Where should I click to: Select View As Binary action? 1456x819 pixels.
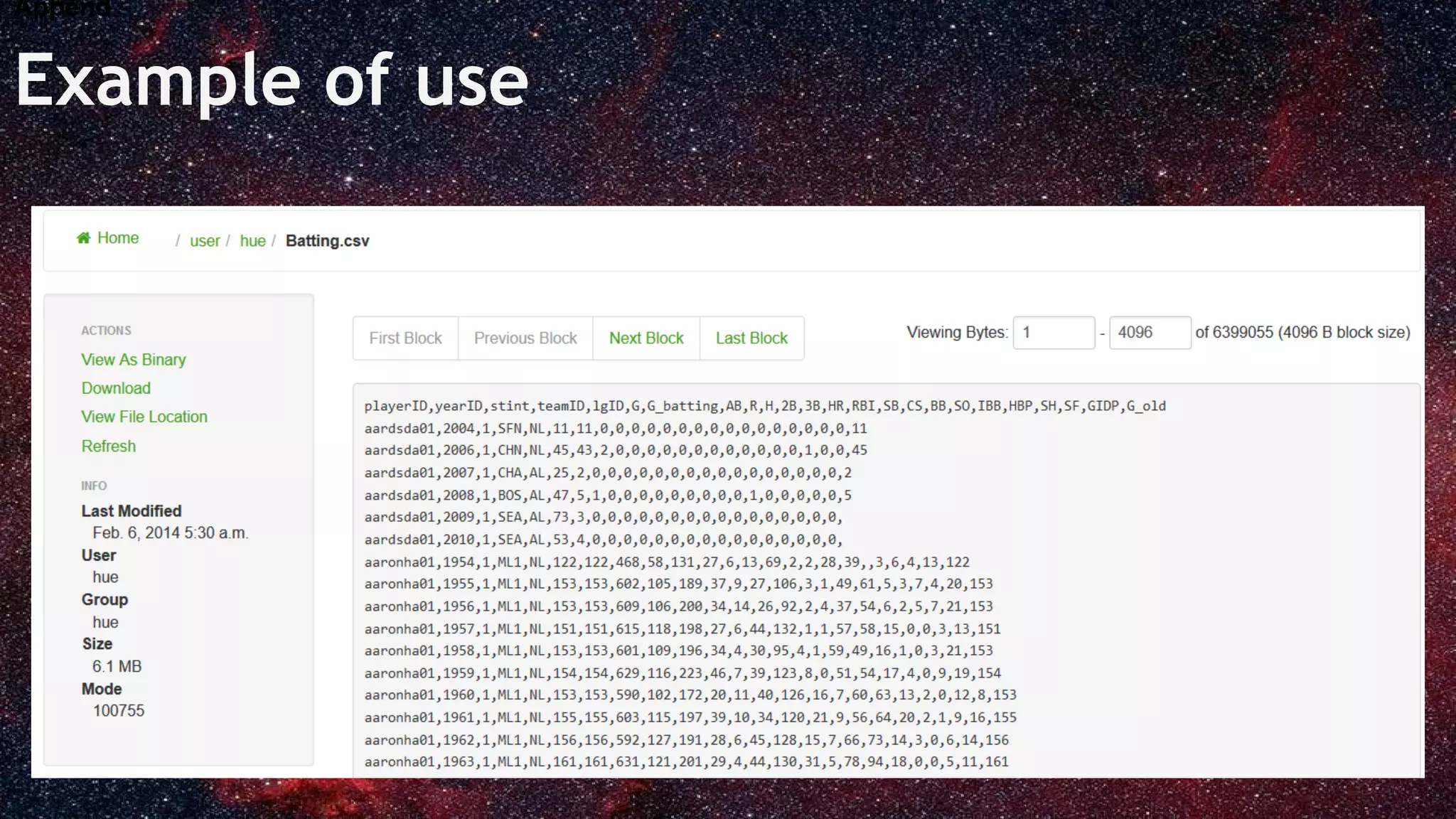coord(134,360)
